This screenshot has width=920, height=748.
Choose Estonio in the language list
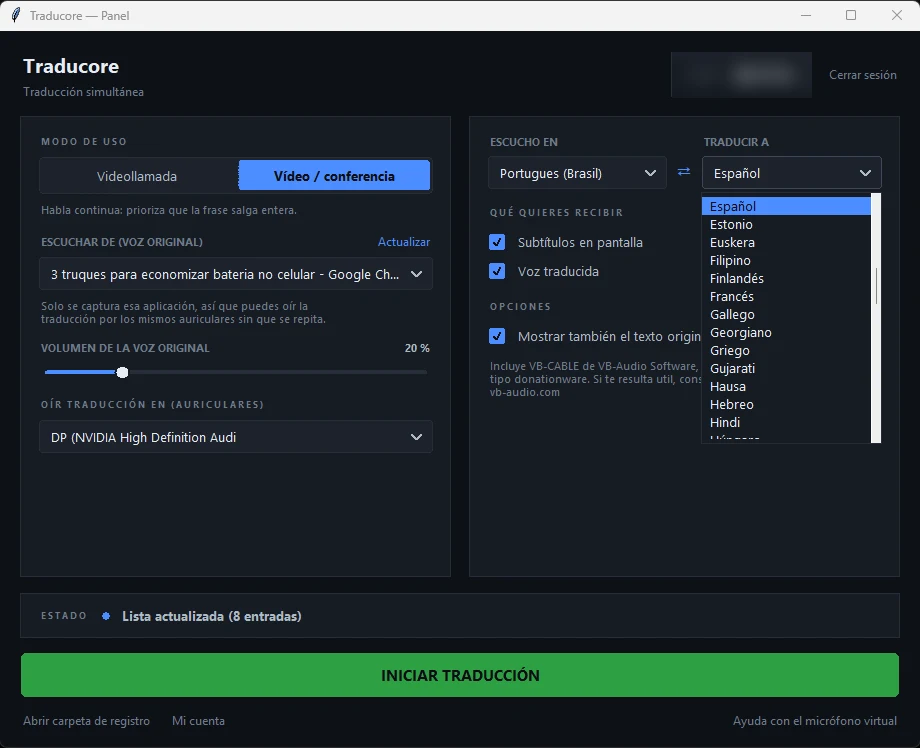pyautogui.click(x=786, y=224)
